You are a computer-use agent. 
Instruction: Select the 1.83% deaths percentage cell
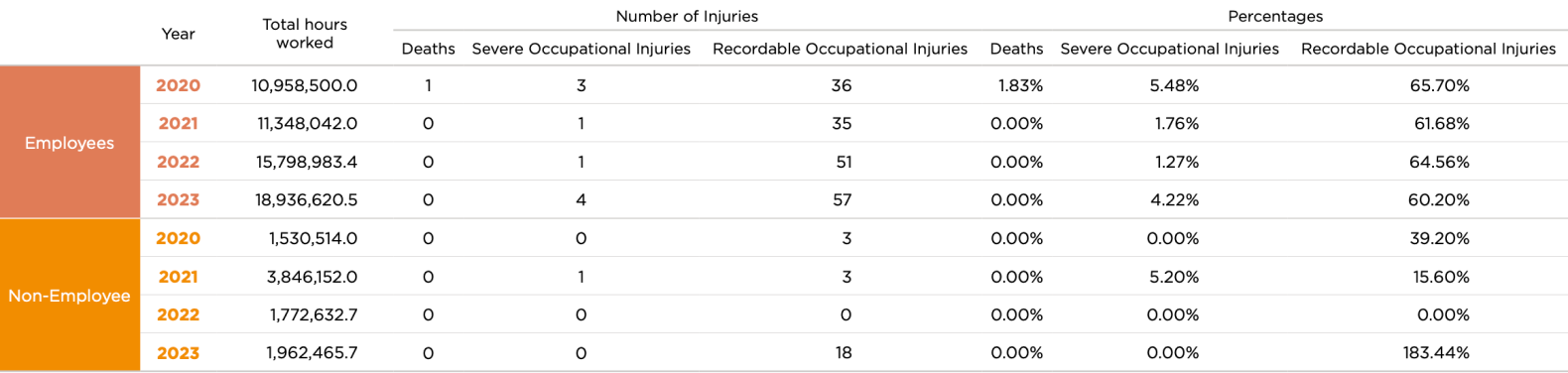click(x=1020, y=85)
